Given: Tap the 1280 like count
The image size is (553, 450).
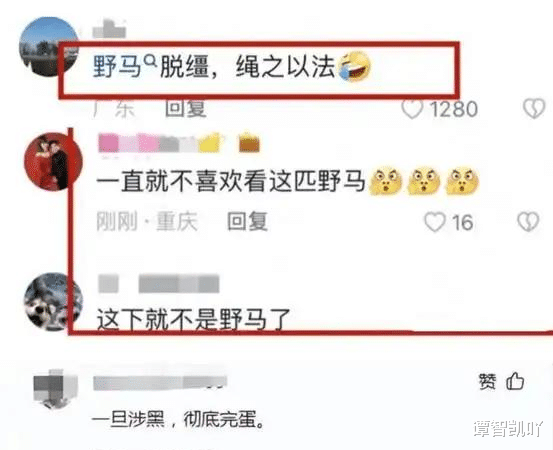Looking at the screenshot, I should coord(454,109).
